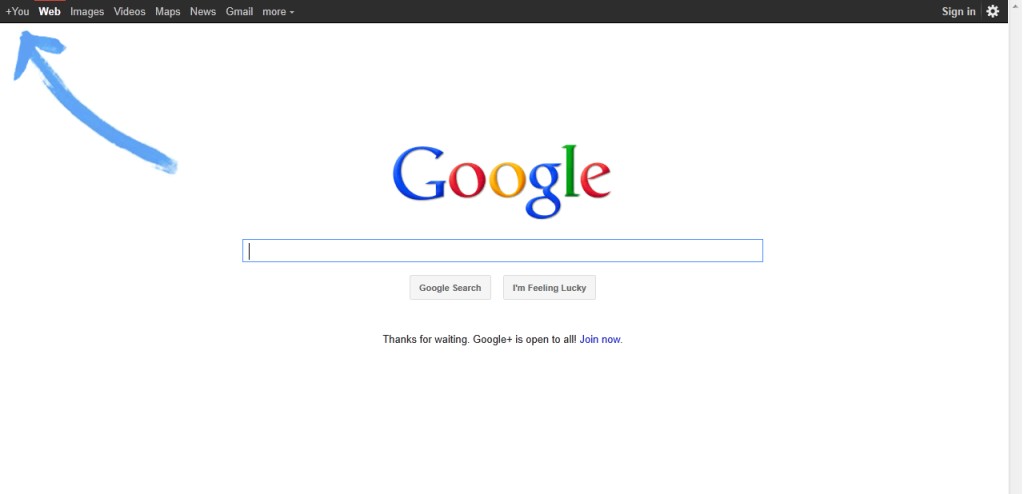Click the 'Google+ is open to all' text
The height and width of the screenshot is (494, 1024).
tap(525, 339)
